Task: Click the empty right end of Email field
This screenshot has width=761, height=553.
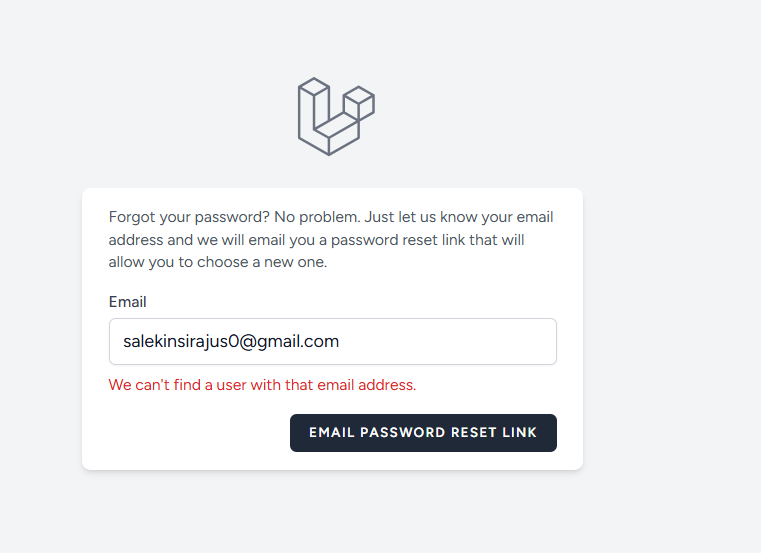Action: [480, 341]
